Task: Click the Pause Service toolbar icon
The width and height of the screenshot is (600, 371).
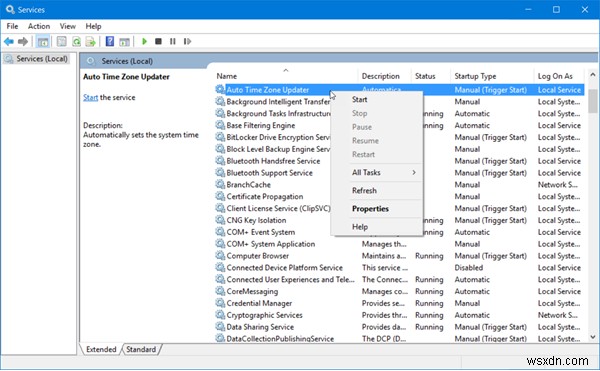Action: tap(173, 41)
